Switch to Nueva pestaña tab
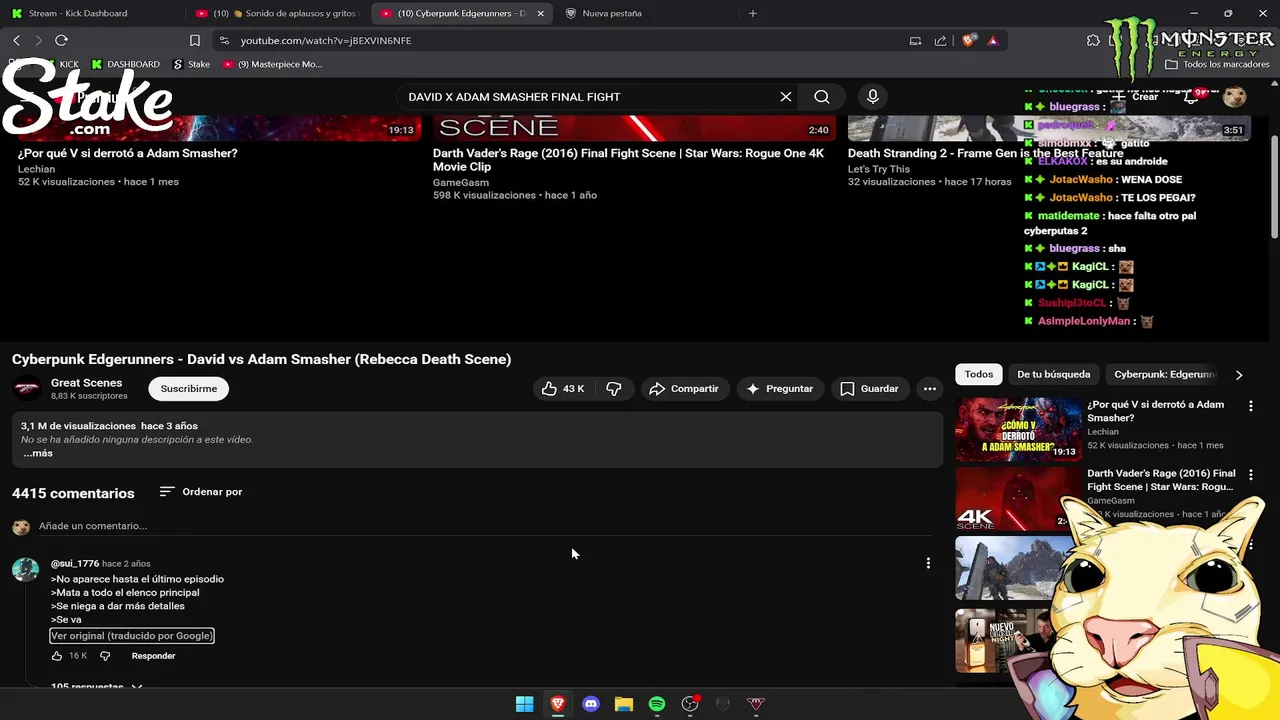 click(x=645, y=13)
